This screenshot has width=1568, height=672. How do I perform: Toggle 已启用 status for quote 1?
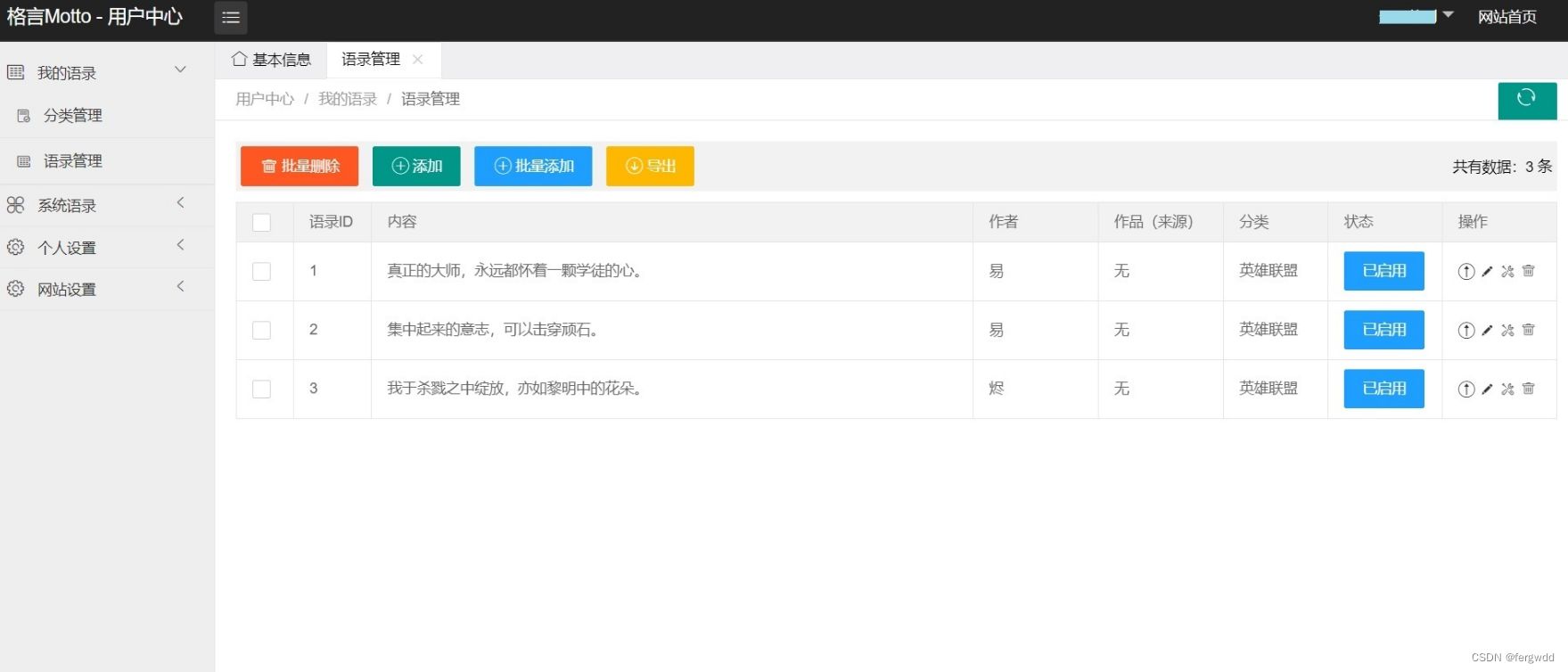[x=1383, y=271]
